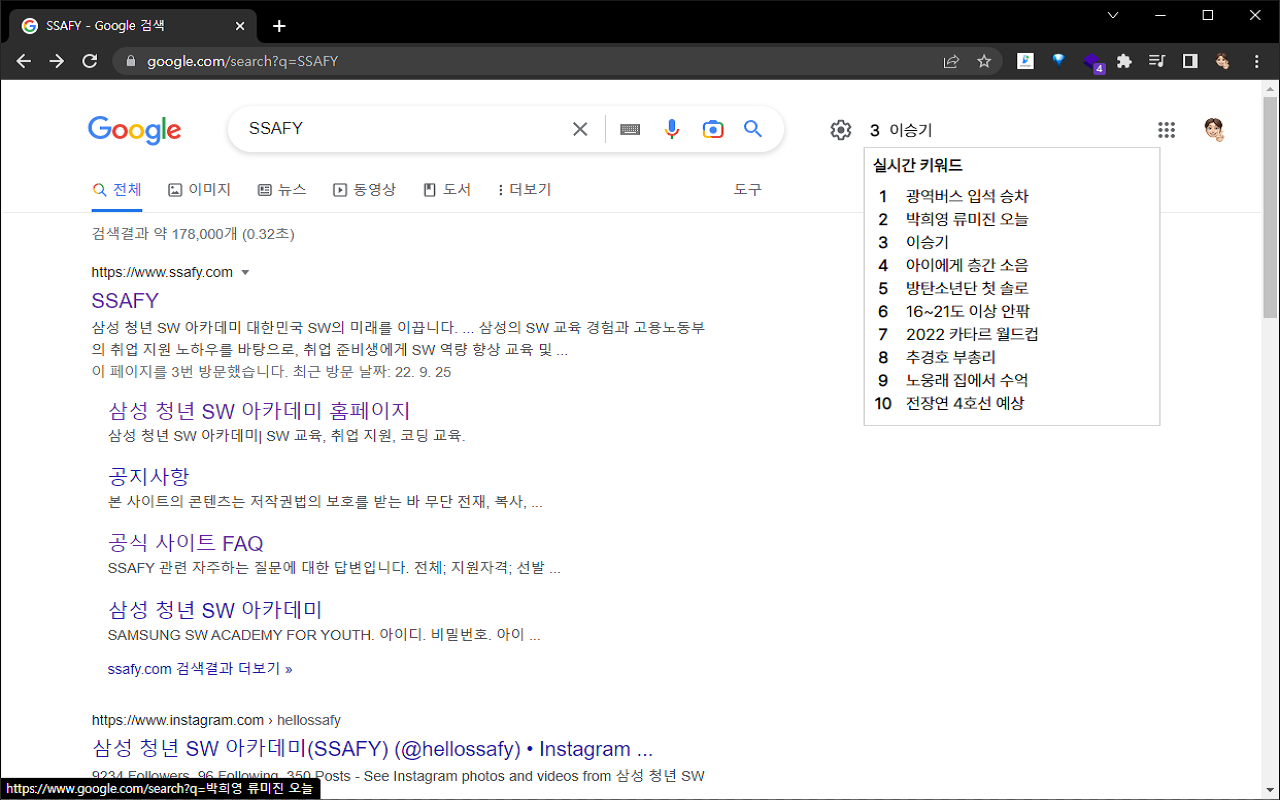
Task: Open 삼성 청년 SW 아카데미 홈페이지 link
Action: click(x=259, y=411)
